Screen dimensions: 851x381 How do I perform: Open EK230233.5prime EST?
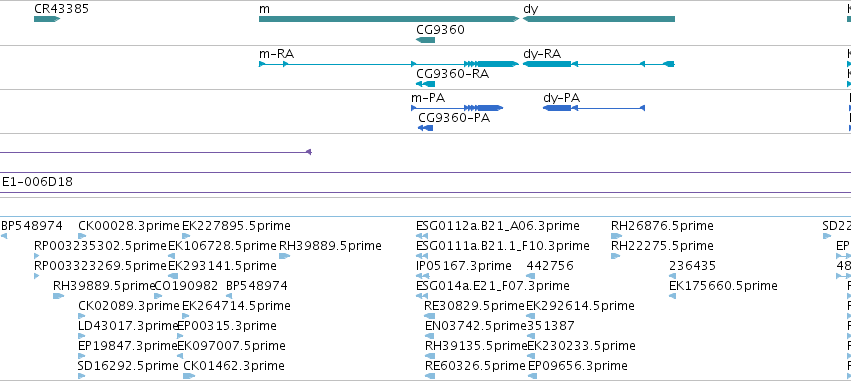(582, 346)
